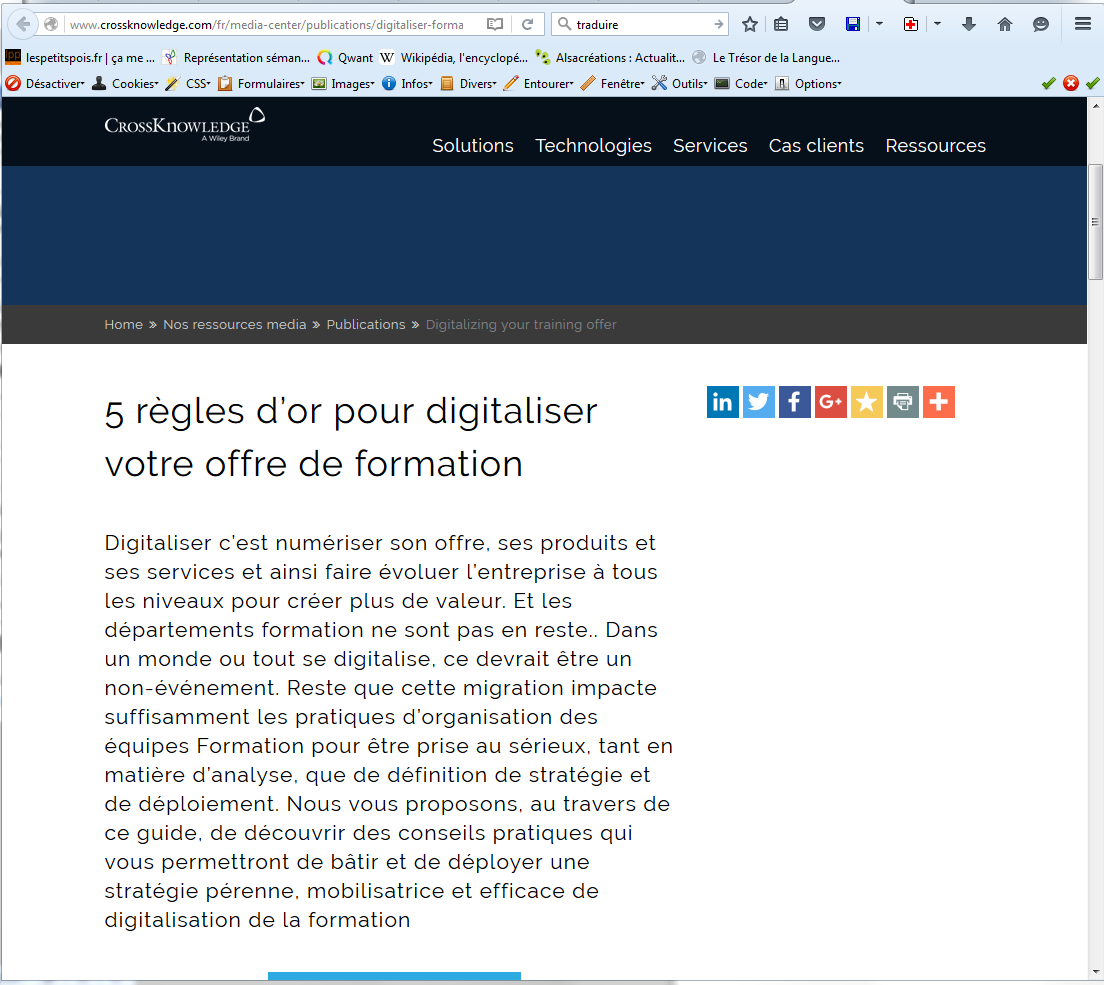Share the page on Twitter

point(758,402)
